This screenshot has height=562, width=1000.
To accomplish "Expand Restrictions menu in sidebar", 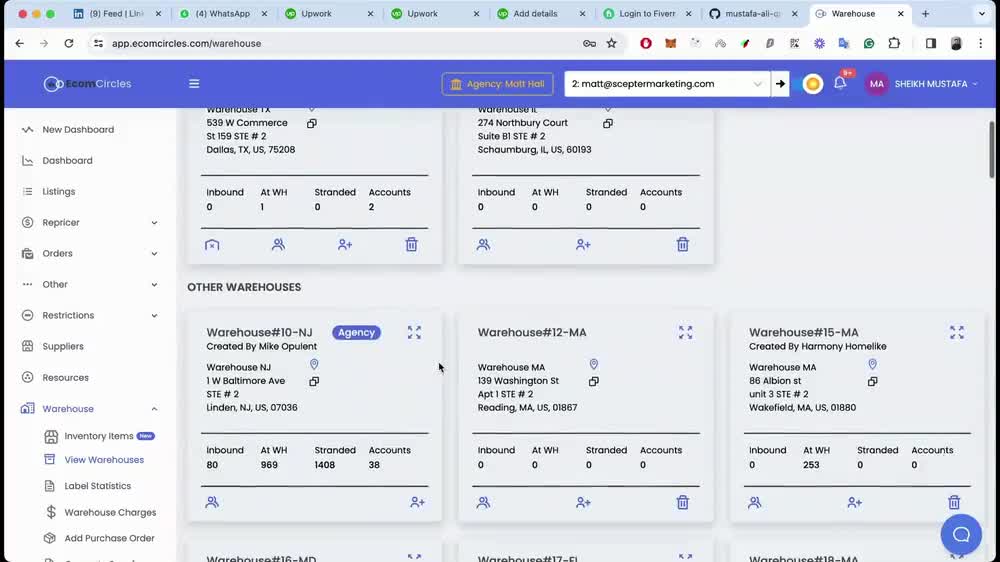I will click(x=89, y=315).
